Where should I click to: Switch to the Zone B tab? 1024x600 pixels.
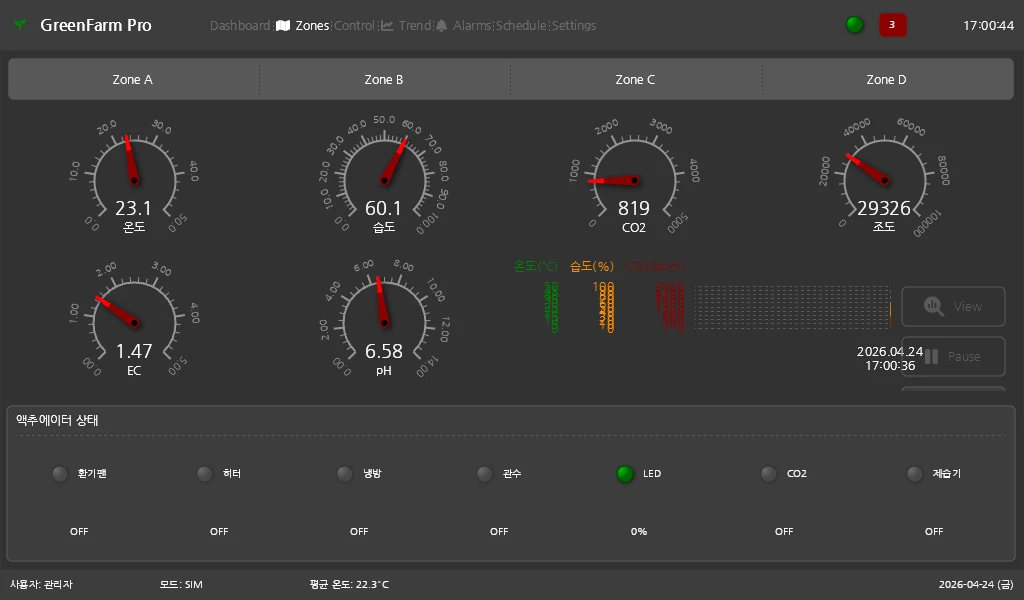tap(384, 78)
